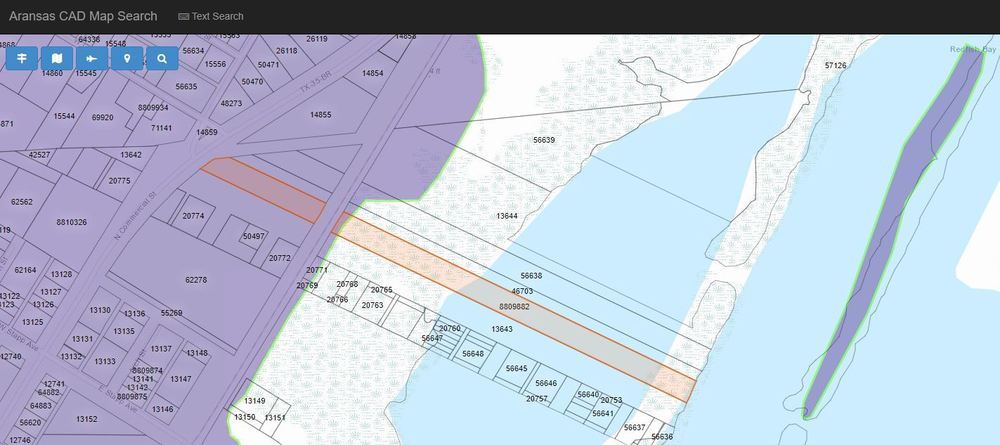Toggle aerial imagery with the jet icon
This screenshot has width=1000, height=445.
pyautogui.click(x=92, y=59)
